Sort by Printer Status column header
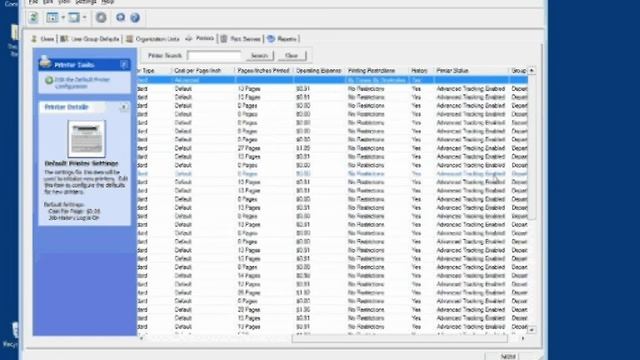Image resolution: width=640 pixels, height=360 pixels. (471, 71)
